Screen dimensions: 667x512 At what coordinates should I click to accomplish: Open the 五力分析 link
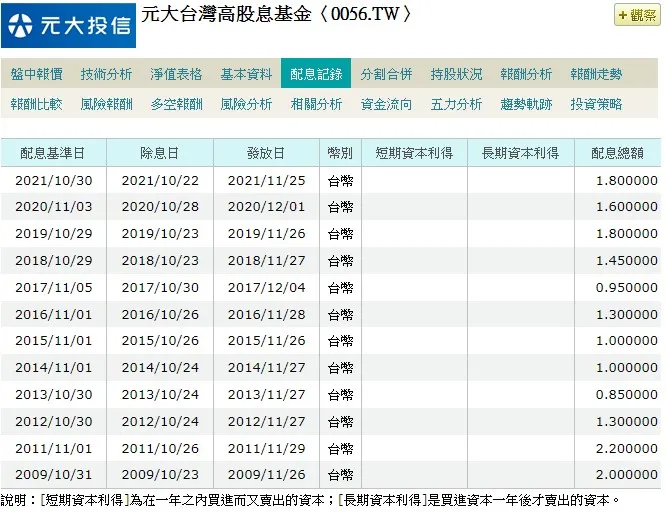[x=456, y=104]
